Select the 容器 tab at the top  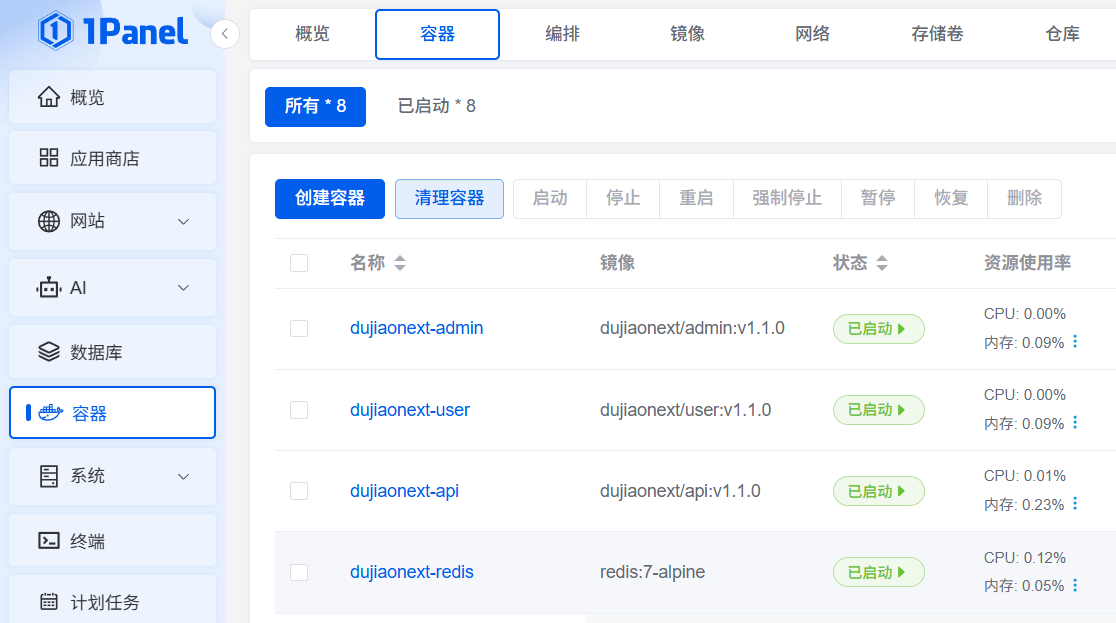coord(437,34)
